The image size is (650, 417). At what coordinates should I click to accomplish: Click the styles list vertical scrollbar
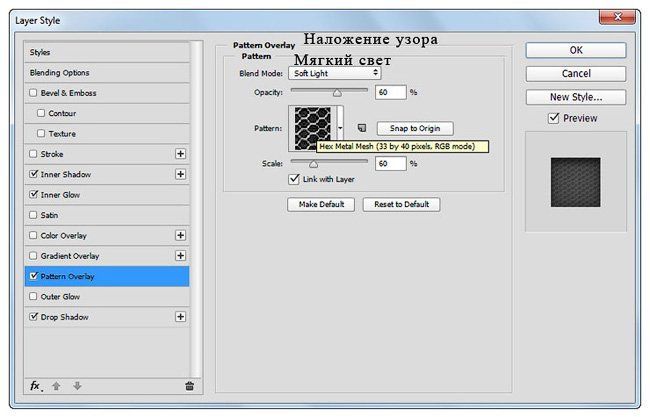(x=196, y=209)
